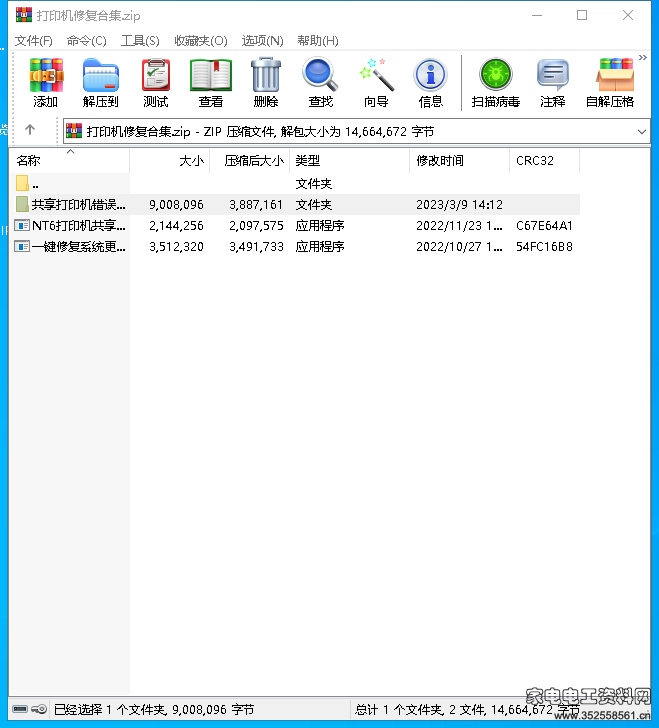Sort by 类型 column header
The height and width of the screenshot is (728, 659).
tap(350, 161)
